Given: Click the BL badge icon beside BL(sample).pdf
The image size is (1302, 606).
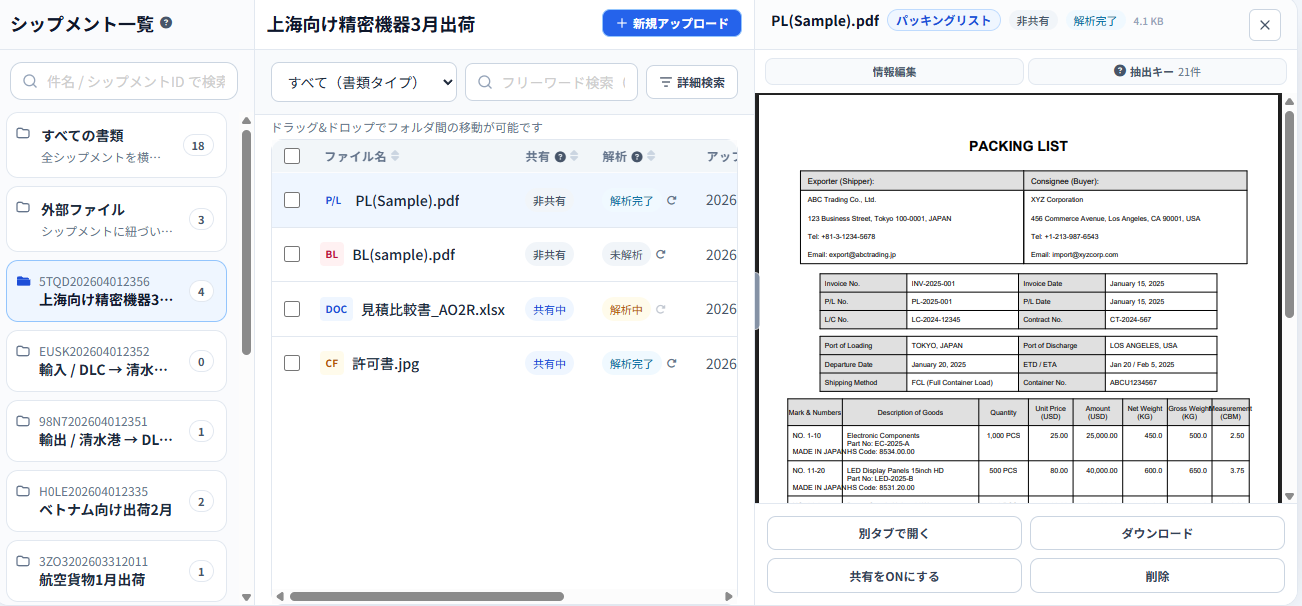Looking at the screenshot, I should [x=333, y=254].
